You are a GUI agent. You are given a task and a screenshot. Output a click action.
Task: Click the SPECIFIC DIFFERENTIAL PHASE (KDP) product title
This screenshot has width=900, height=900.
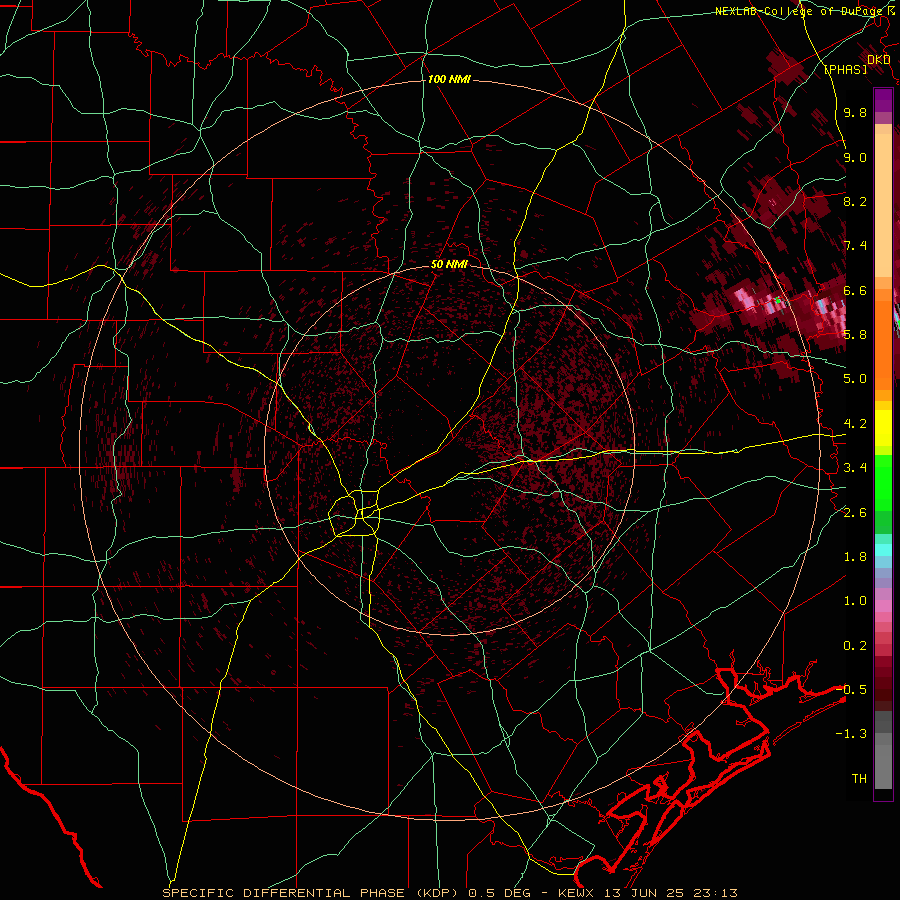coord(309,893)
